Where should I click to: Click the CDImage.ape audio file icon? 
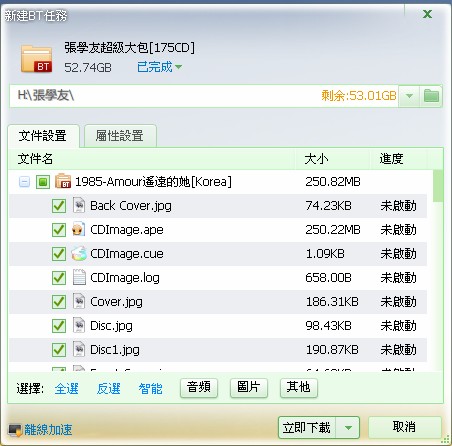pyautogui.click(x=79, y=230)
